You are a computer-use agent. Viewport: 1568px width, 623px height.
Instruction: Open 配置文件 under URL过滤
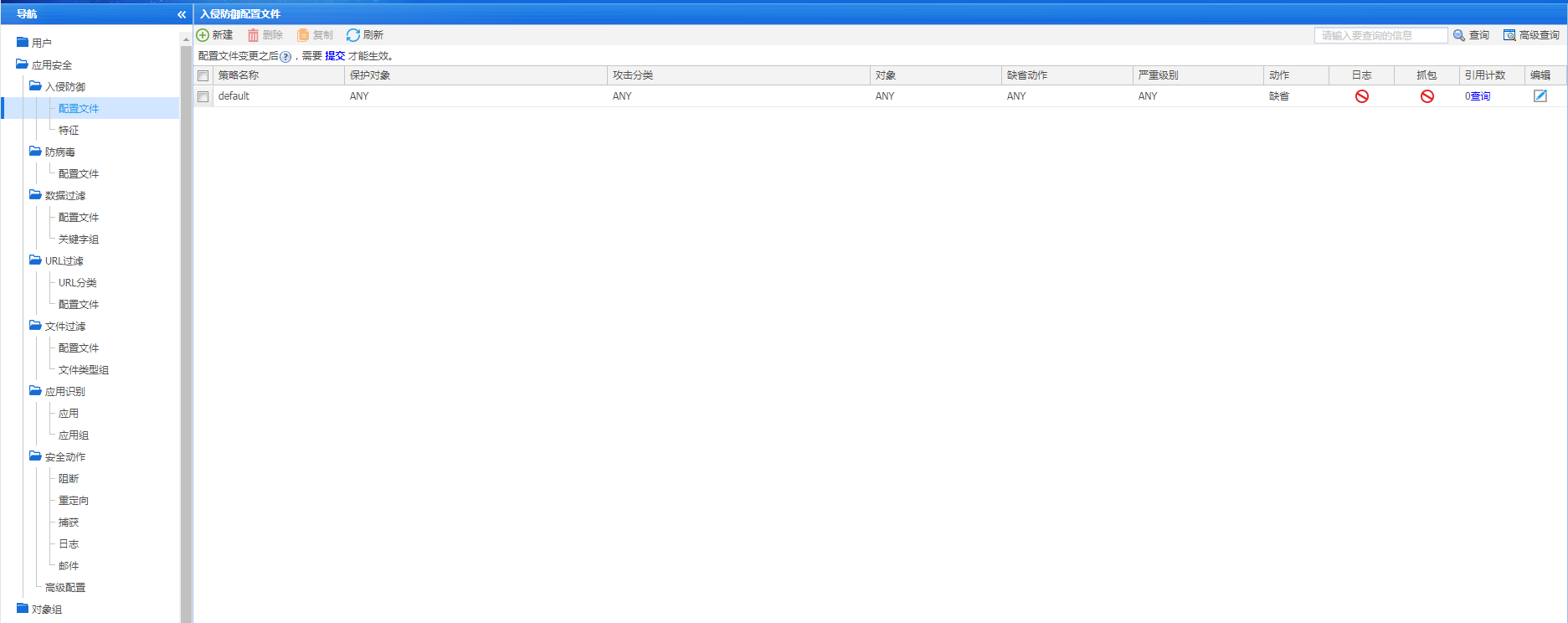click(79, 304)
